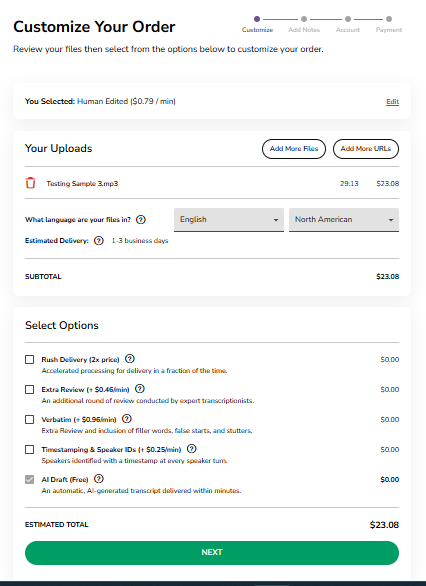Screen dimensions: 426x586
Task: Show Rush Delivery help tooltip icon
Action: (130, 359)
